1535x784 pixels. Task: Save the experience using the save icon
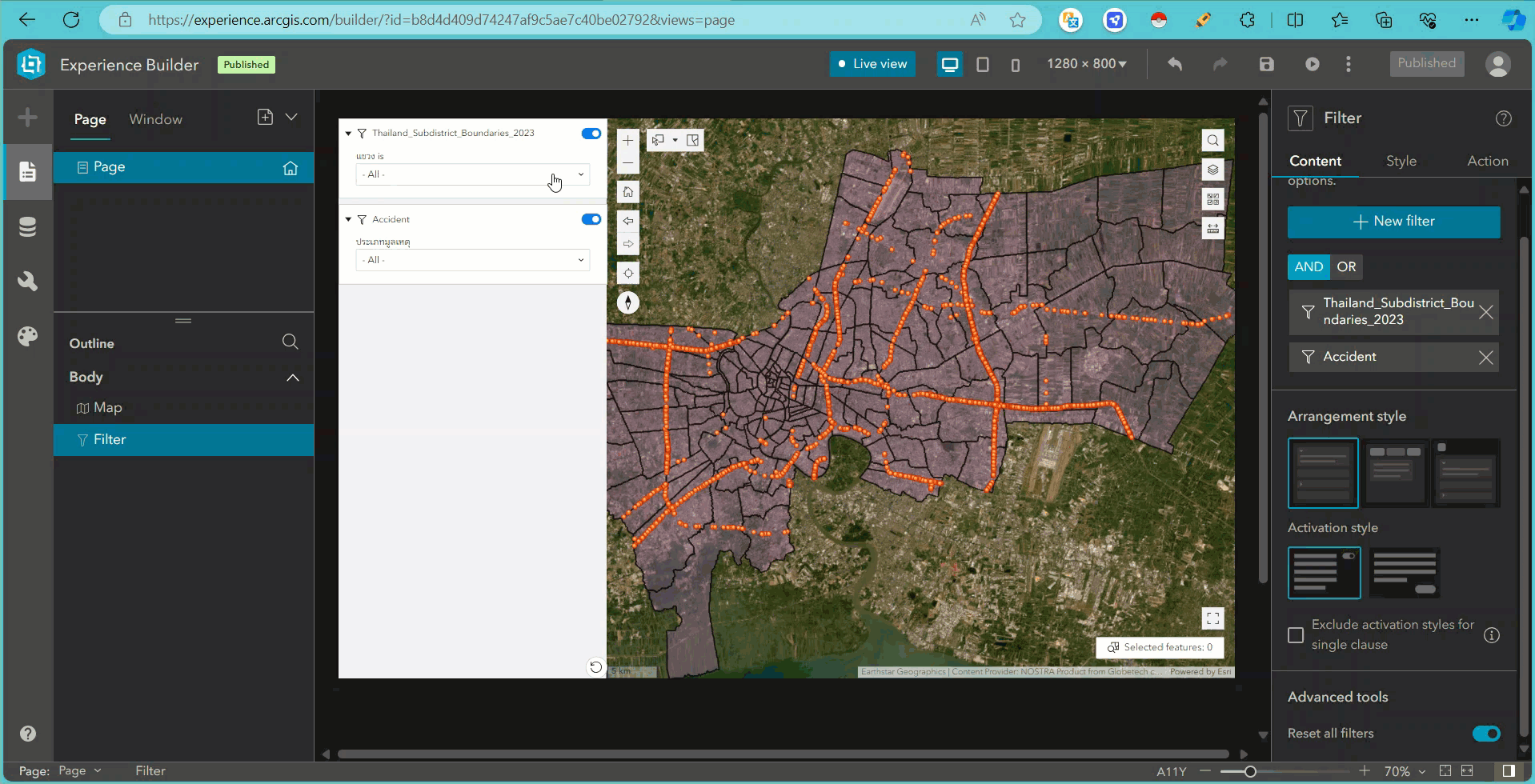[x=1265, y=64]
